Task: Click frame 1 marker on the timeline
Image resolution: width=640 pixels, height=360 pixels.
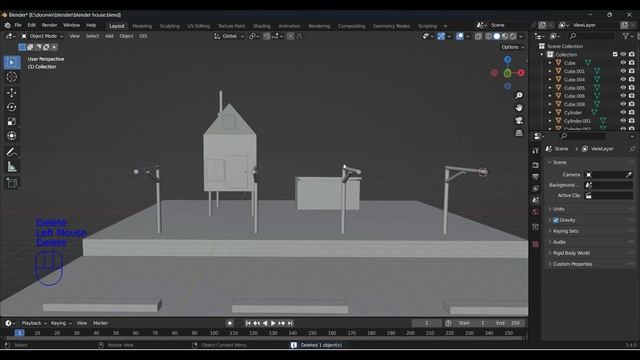Action: (x=19, y=333)
